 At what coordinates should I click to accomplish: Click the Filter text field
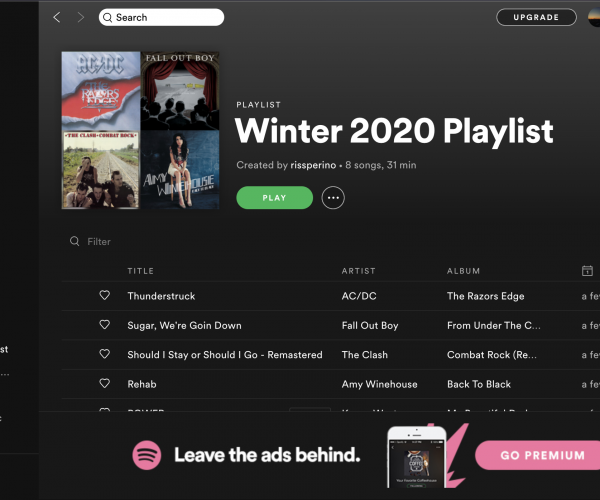pyautogui.click(x=99, y=242)
